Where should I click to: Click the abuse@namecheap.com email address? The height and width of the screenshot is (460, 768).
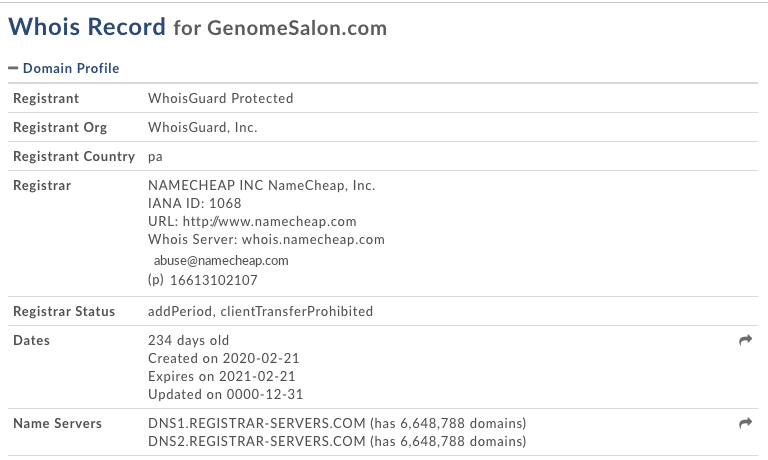click(221, 261)
